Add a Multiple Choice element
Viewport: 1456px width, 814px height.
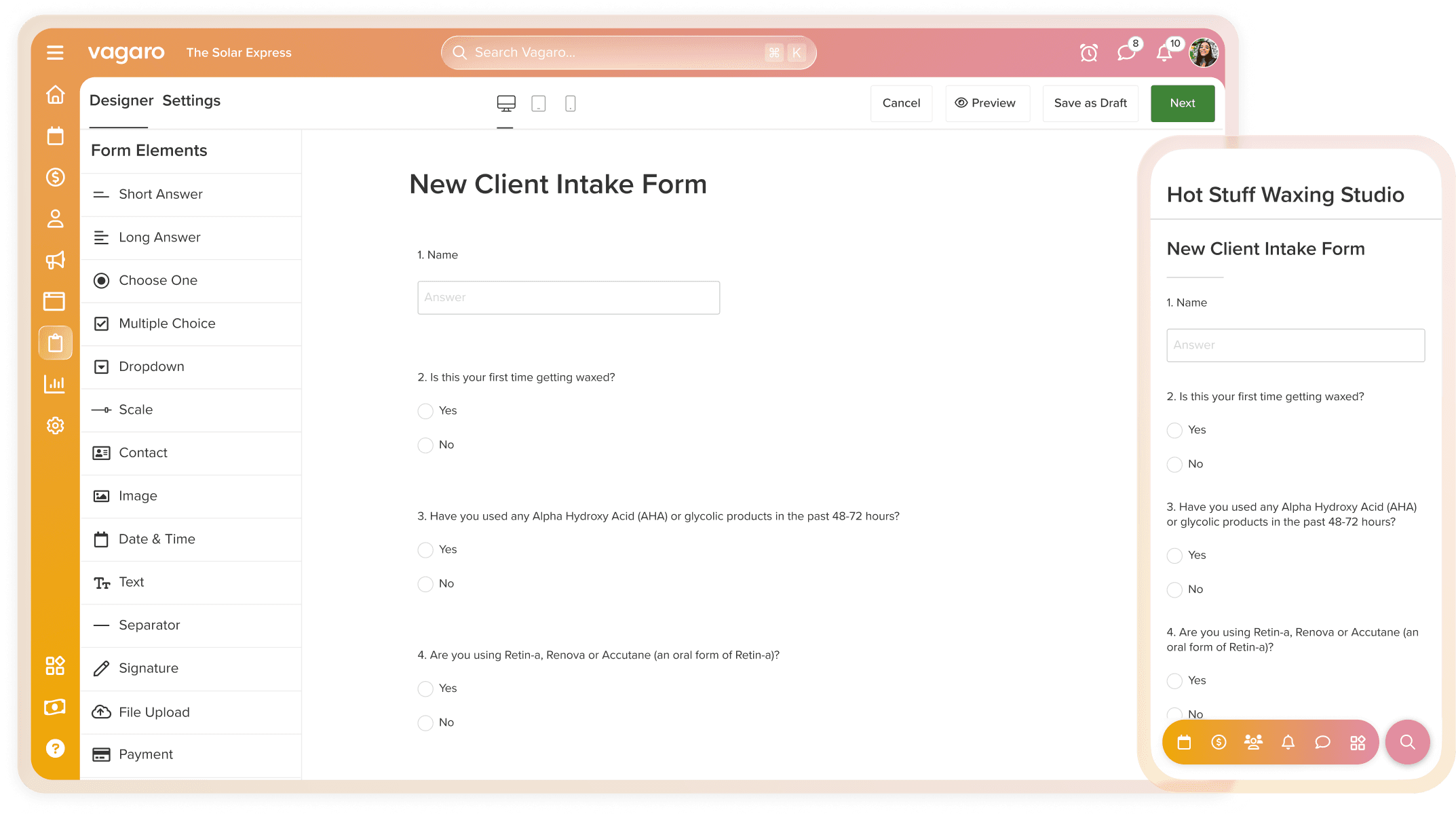coord(167,324)
